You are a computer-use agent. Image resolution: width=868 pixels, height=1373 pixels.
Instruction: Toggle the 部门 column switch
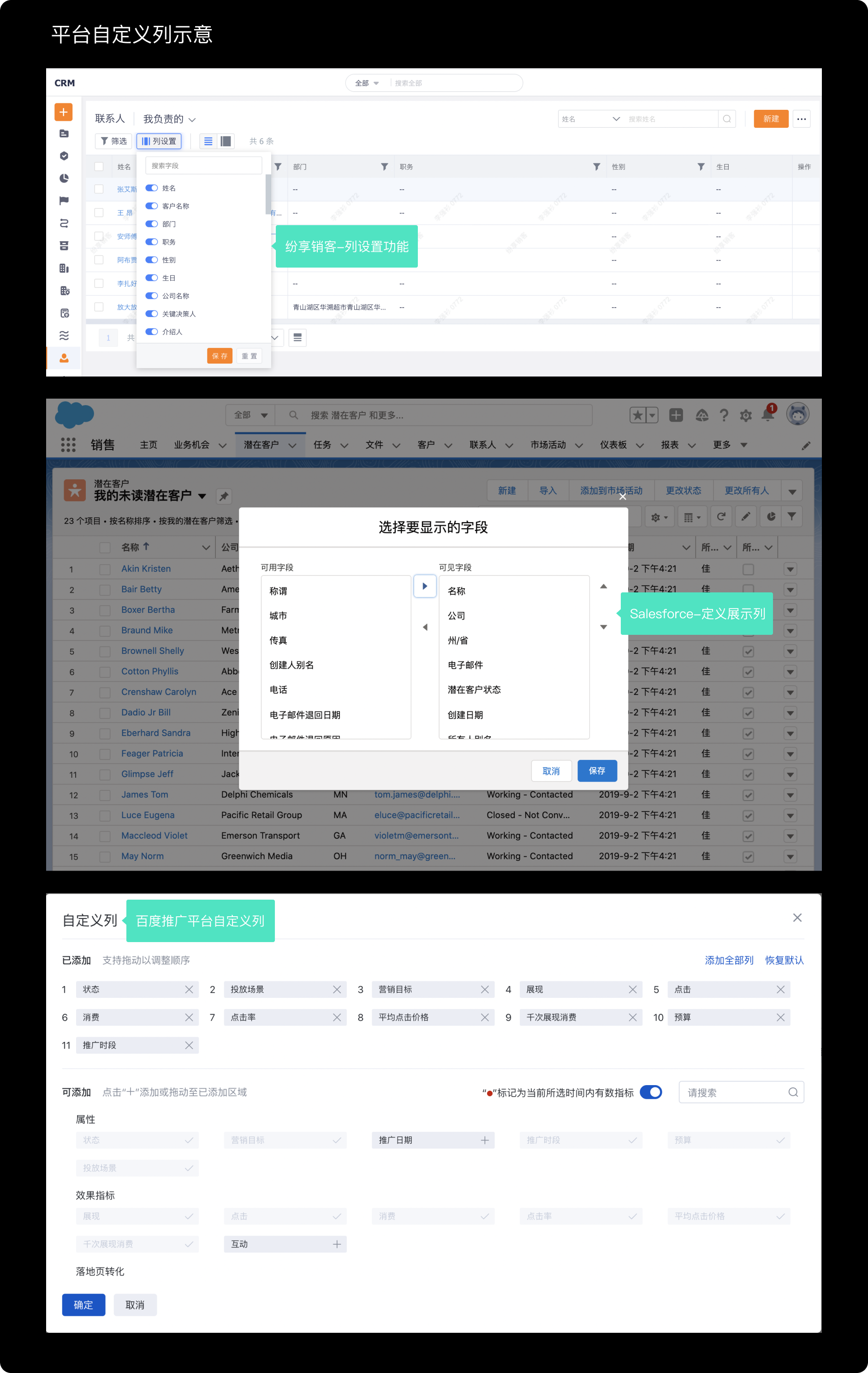click(x=152, y=223)
